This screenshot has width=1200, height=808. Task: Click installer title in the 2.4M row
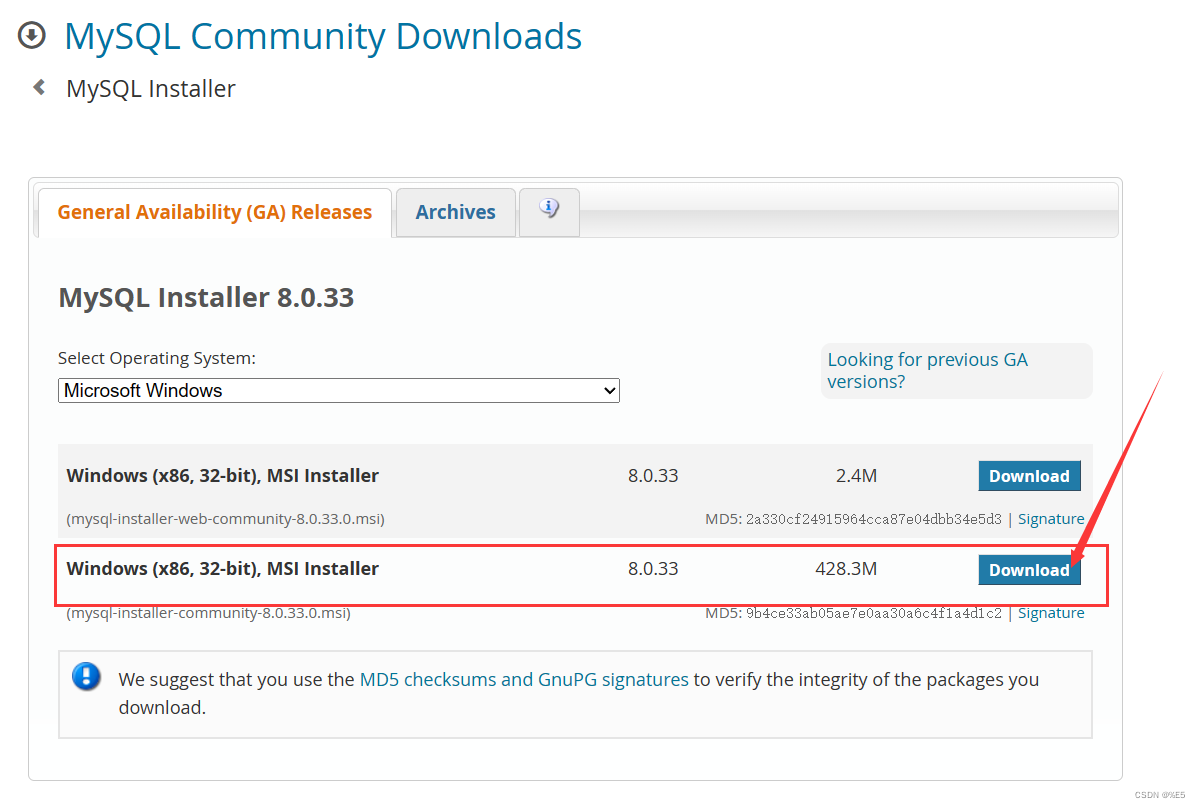pos(223,476)
